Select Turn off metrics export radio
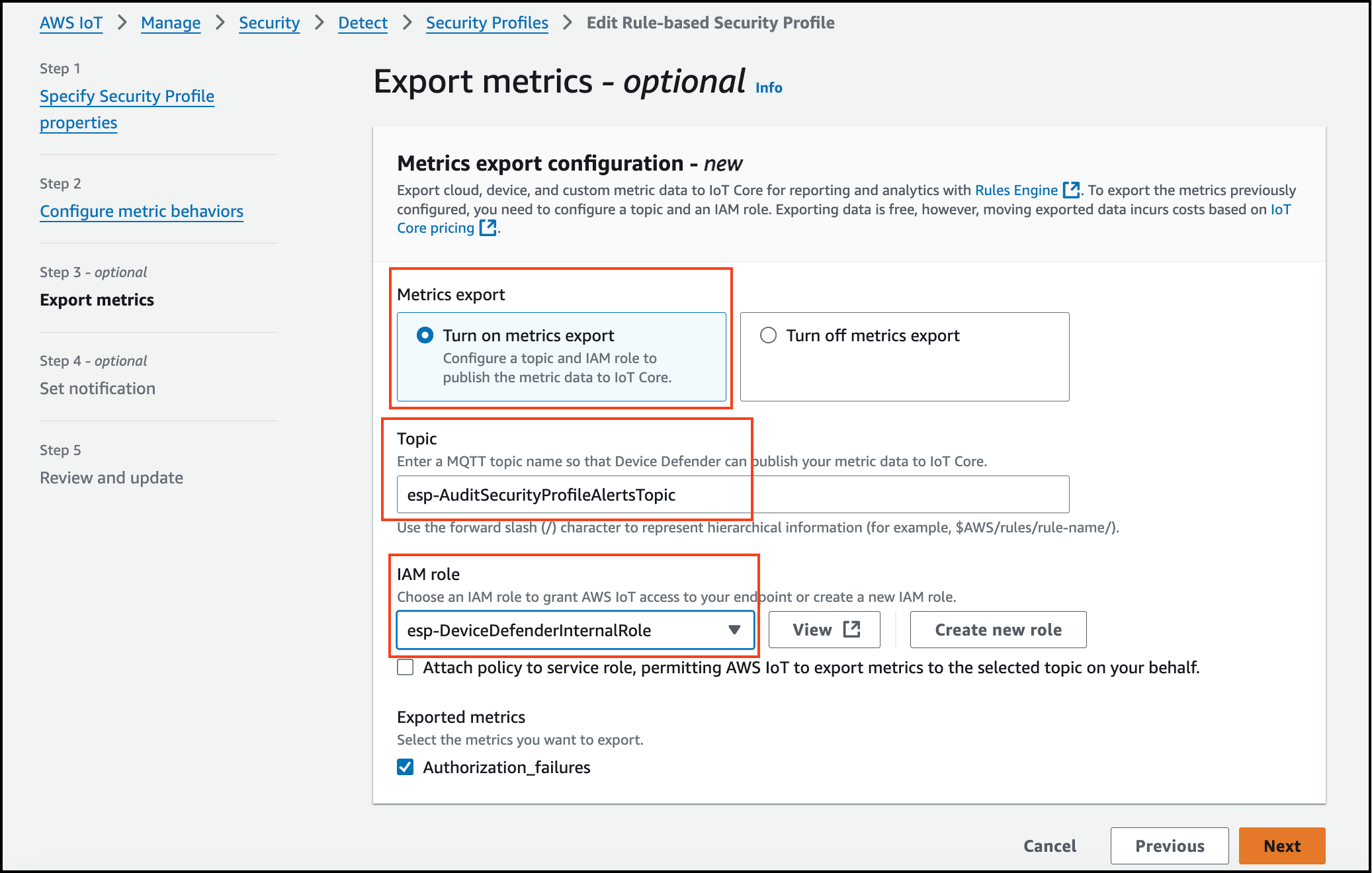 pyautogui.click(x=768, y=335)
